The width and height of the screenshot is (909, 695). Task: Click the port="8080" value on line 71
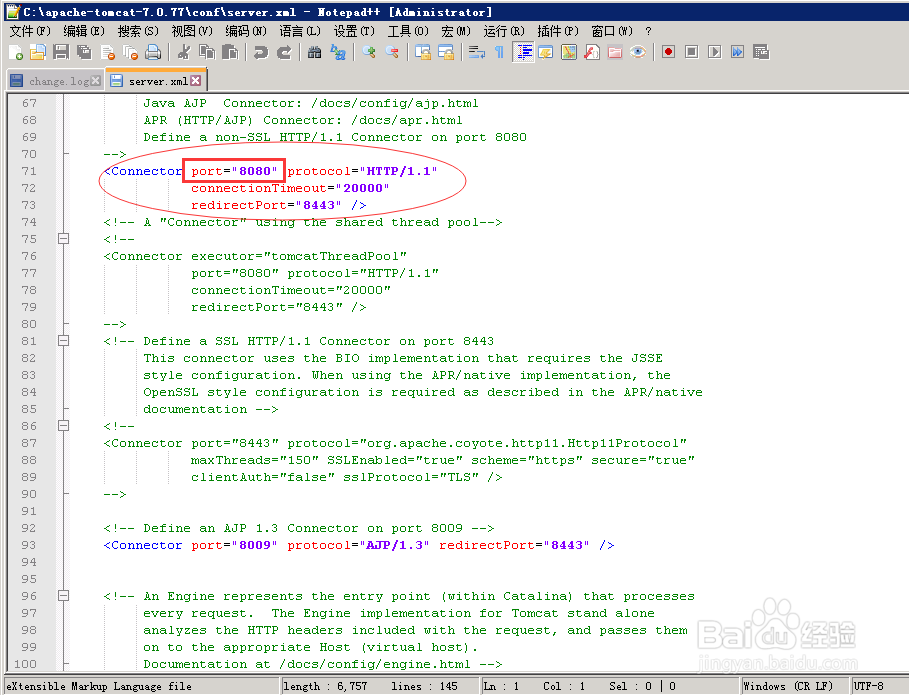pyautogui.click(x=234, y=171)
